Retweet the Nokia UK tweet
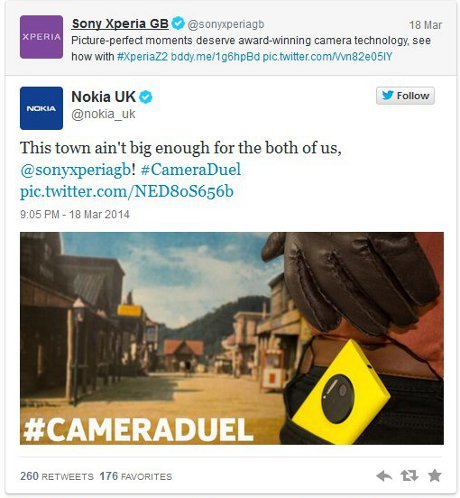This screenshot has height=498, width=460. pos(409,475)
